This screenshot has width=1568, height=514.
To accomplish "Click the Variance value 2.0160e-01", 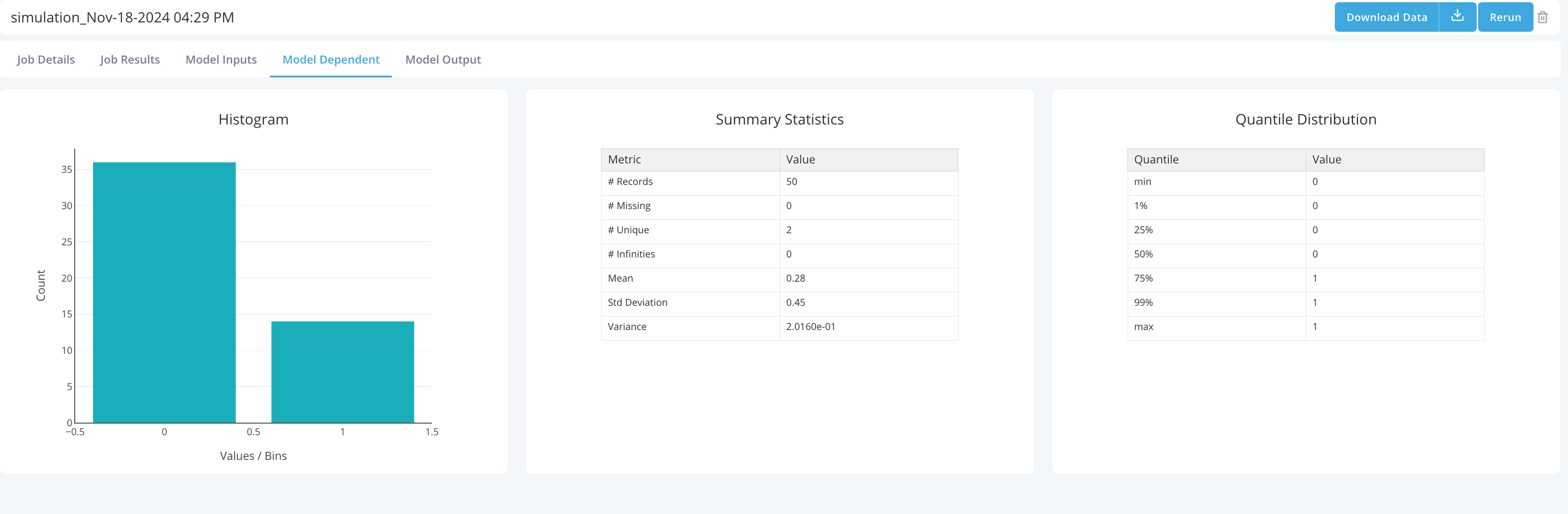I will click(x=810, y=327).
